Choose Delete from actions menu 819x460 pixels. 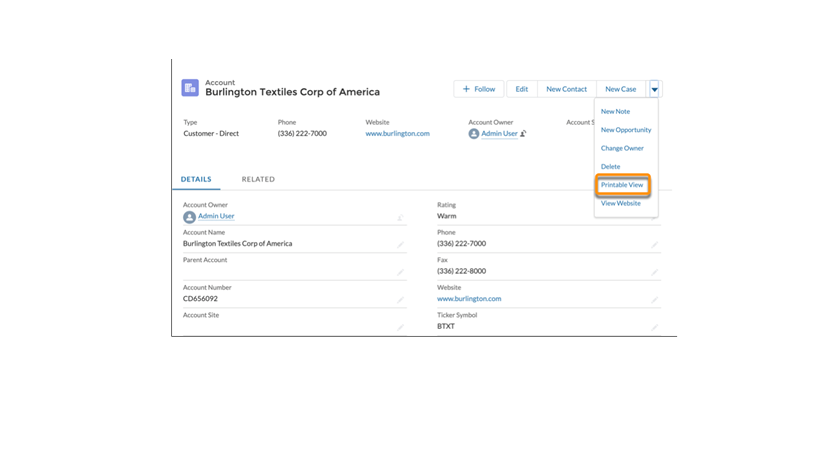(610, 167)
